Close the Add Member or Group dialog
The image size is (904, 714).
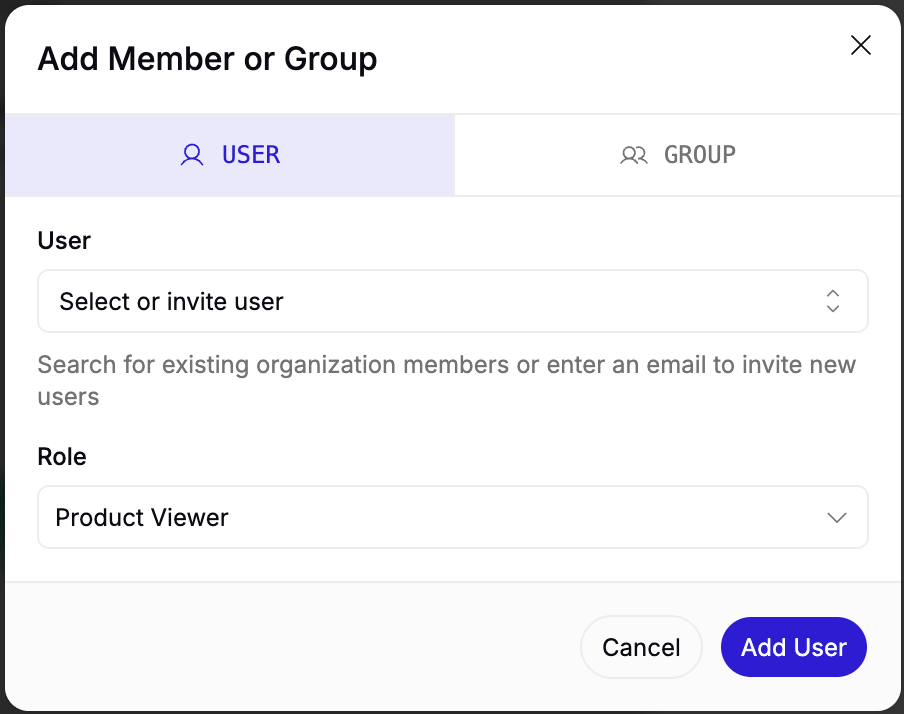[x=860, y=45]
